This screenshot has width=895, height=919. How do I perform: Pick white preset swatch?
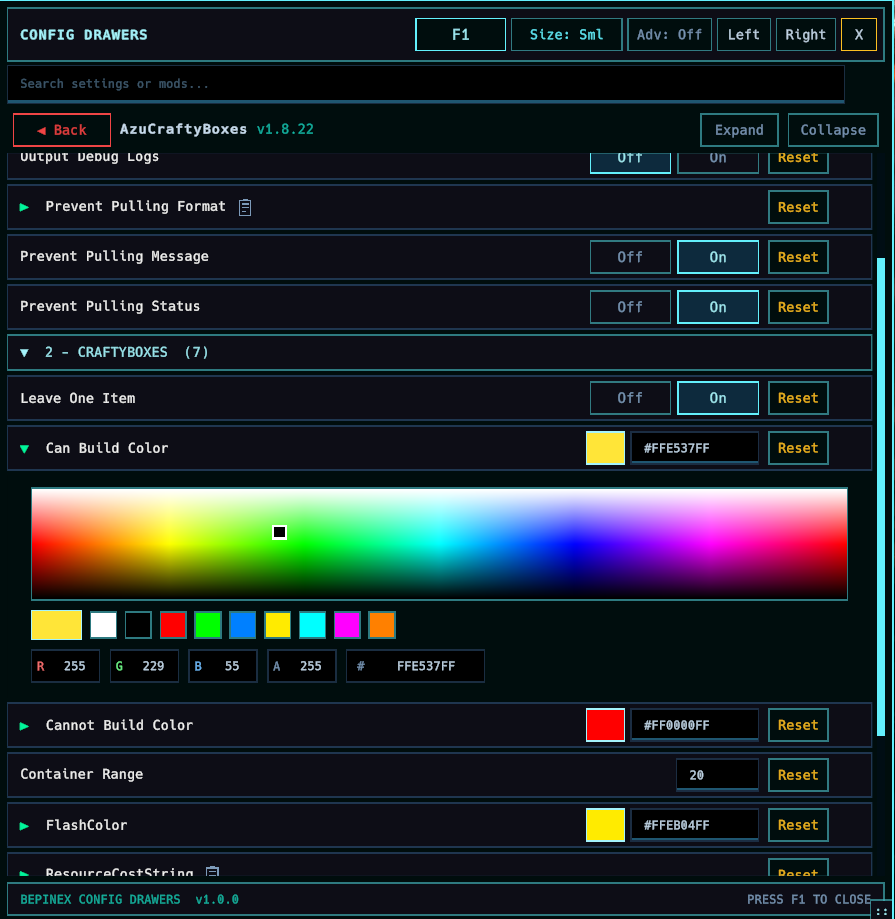[103, 625]
